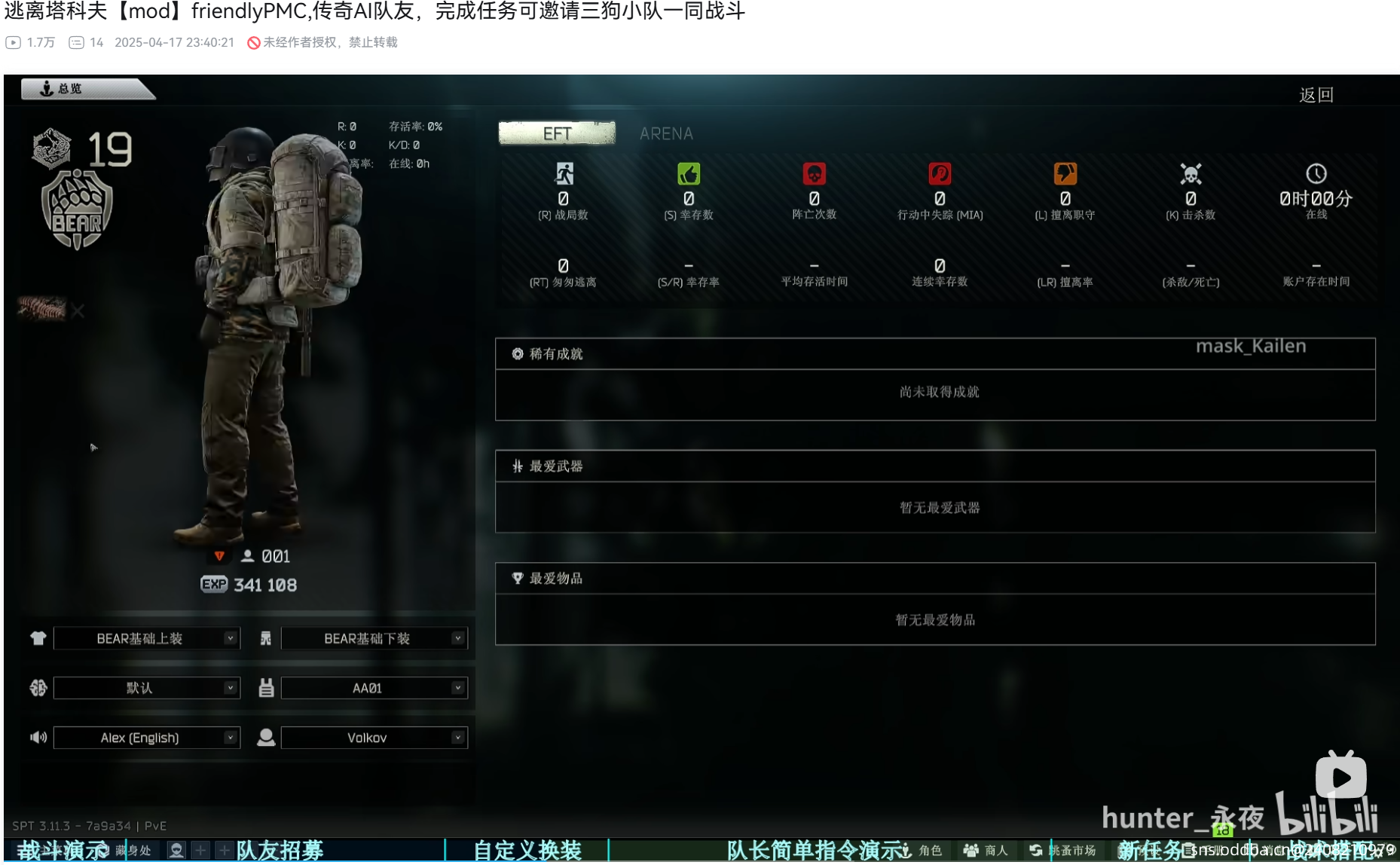The height and width of the screenshot is (865, 1400).
Task: Click the shirt upper-clothing icon
Action: click(x=38, y=638)
